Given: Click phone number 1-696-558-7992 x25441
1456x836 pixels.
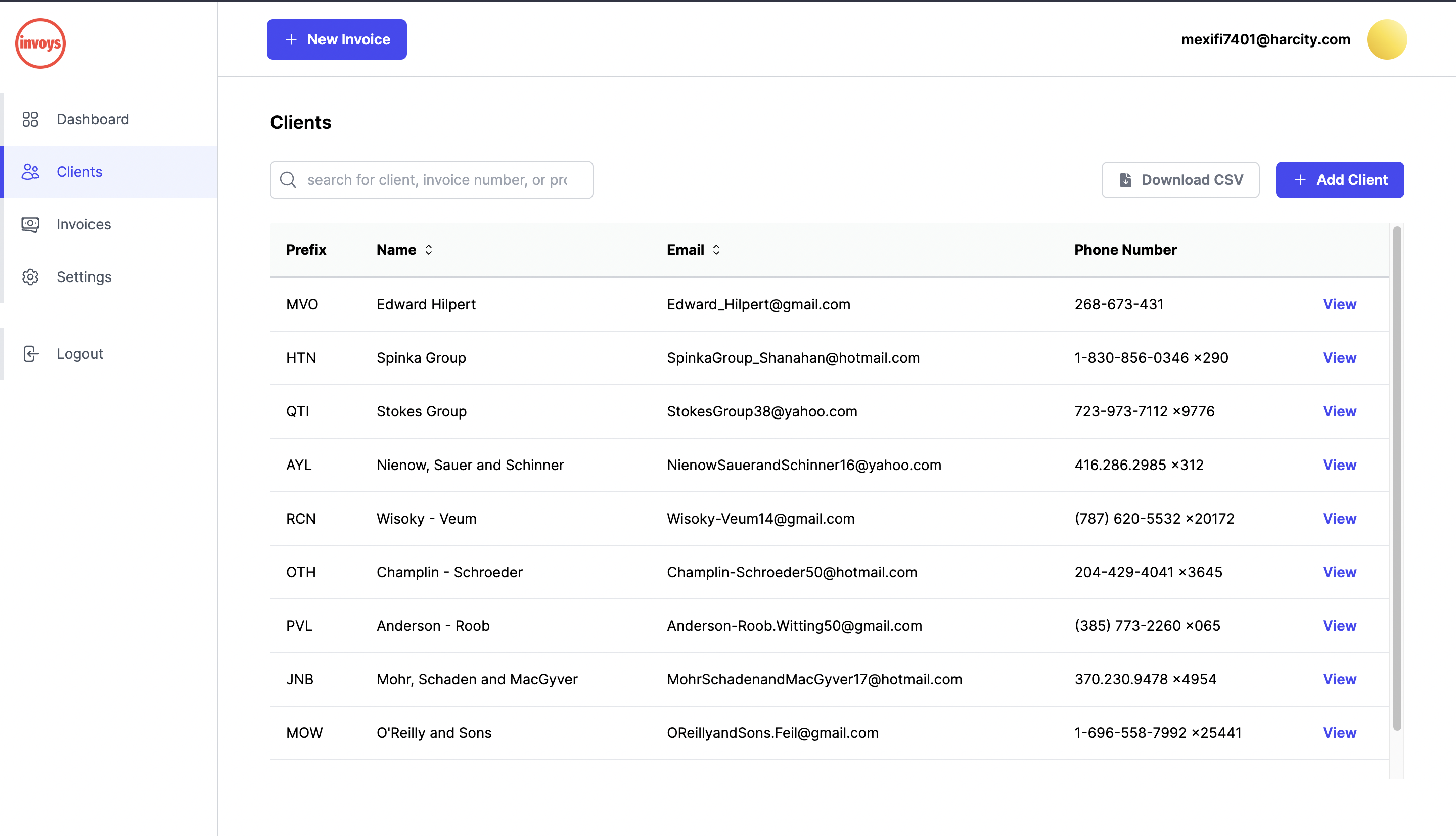Looking at the screenshot, I should tap(1158, 733).
